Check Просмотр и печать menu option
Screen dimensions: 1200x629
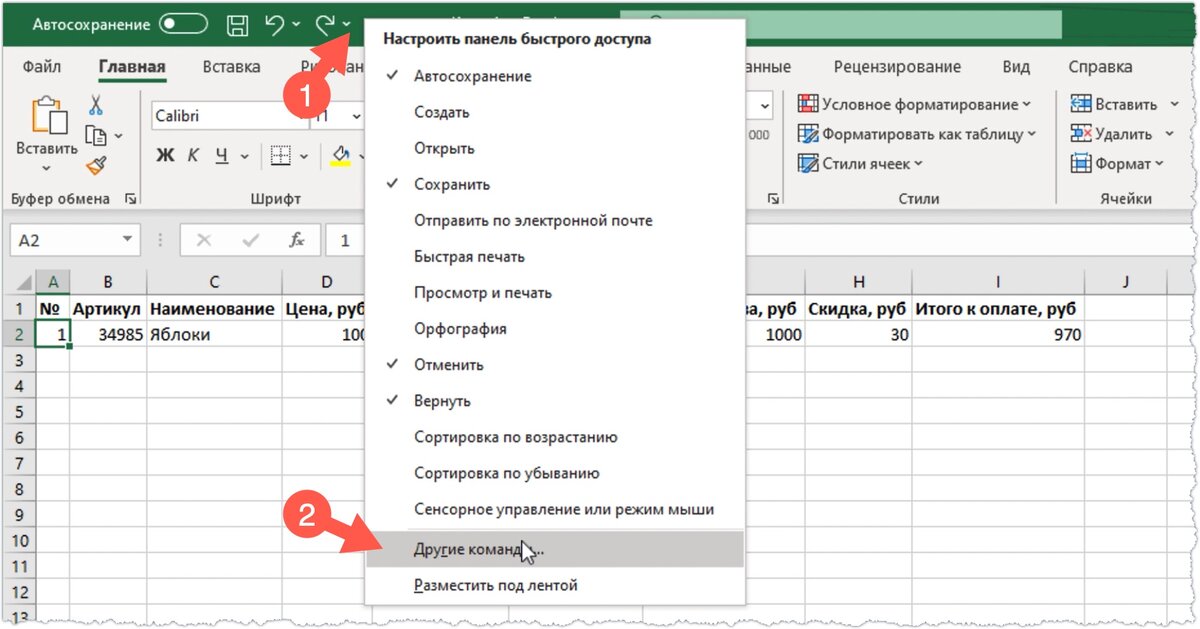pyautogui.click(x=555, y=293)
